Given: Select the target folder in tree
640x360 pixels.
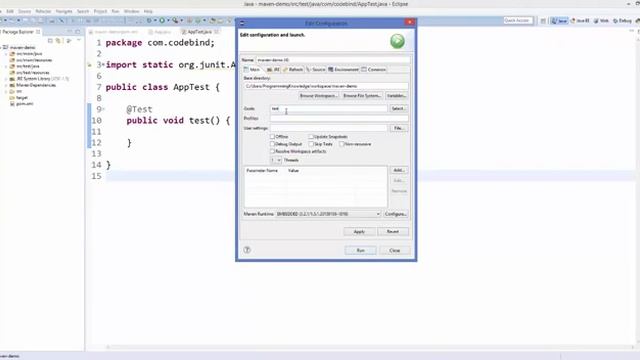Looking at the screenshot, I should pyautogui.click(x=22, y=98).
